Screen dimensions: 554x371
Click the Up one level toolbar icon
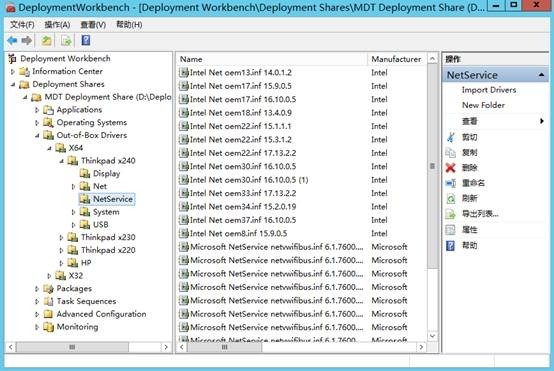point(46,41)
